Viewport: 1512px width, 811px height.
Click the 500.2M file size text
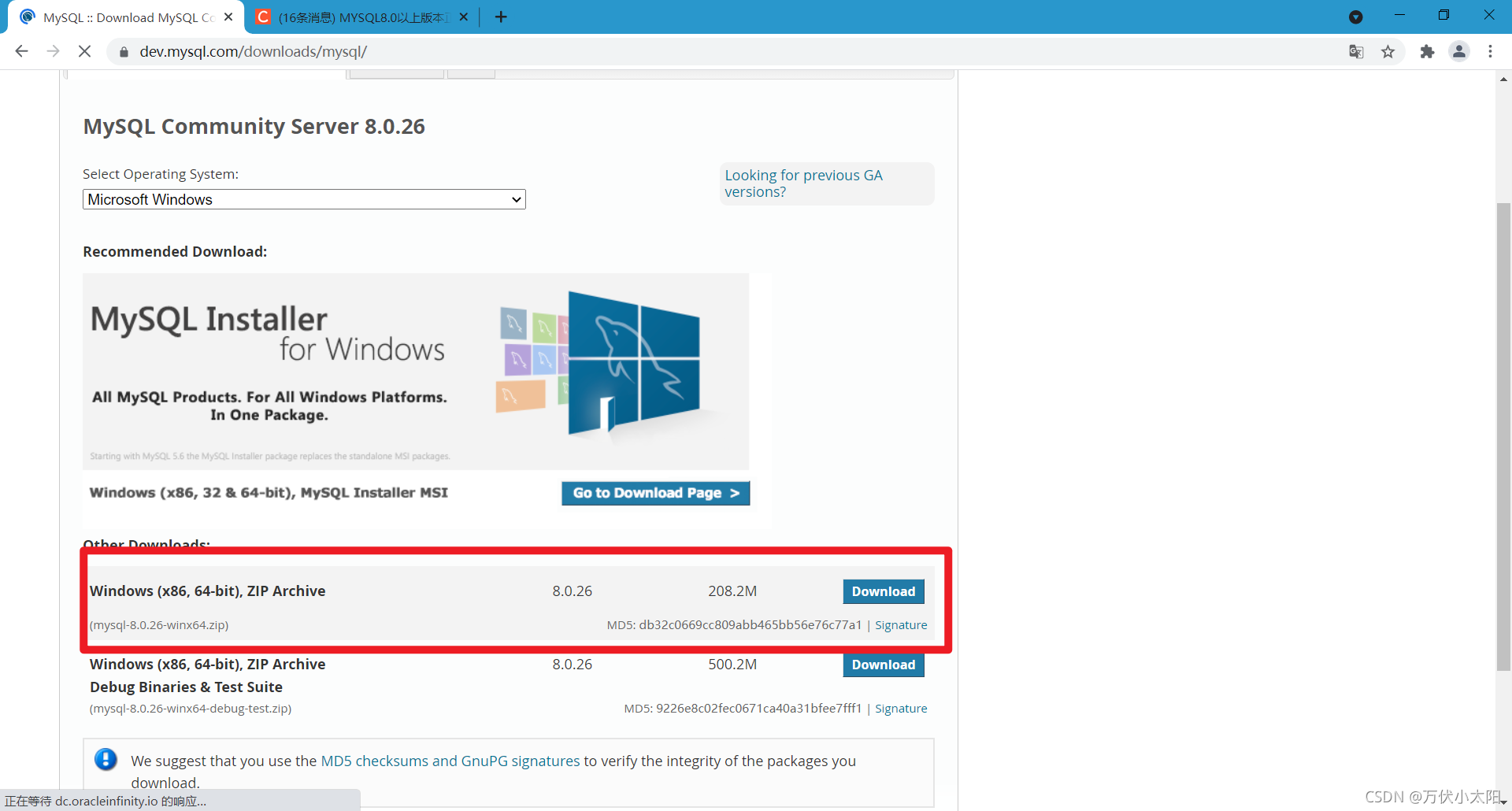[x=732, y=665]
